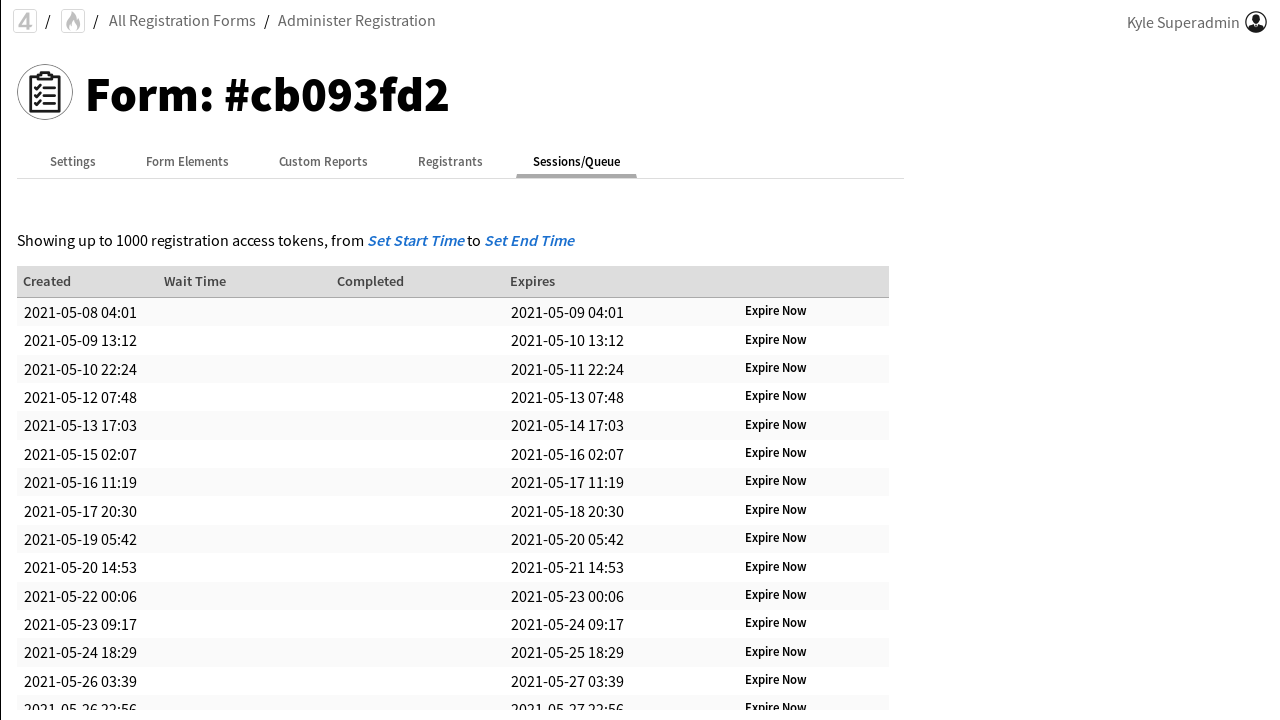
Task: Click Set Start Time link
Action: coord(415,241)
